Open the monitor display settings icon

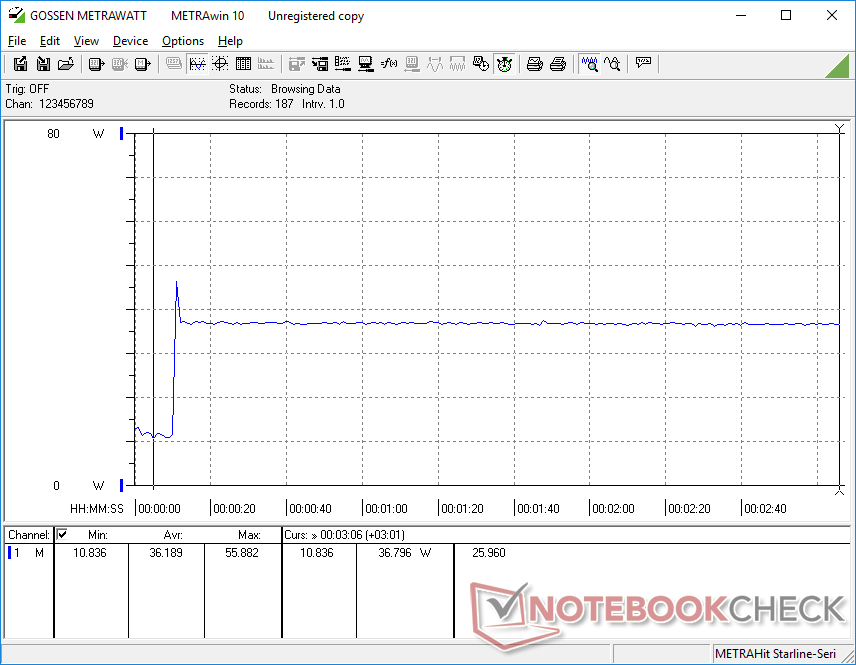pyautogui.click(x=366, y=64)
